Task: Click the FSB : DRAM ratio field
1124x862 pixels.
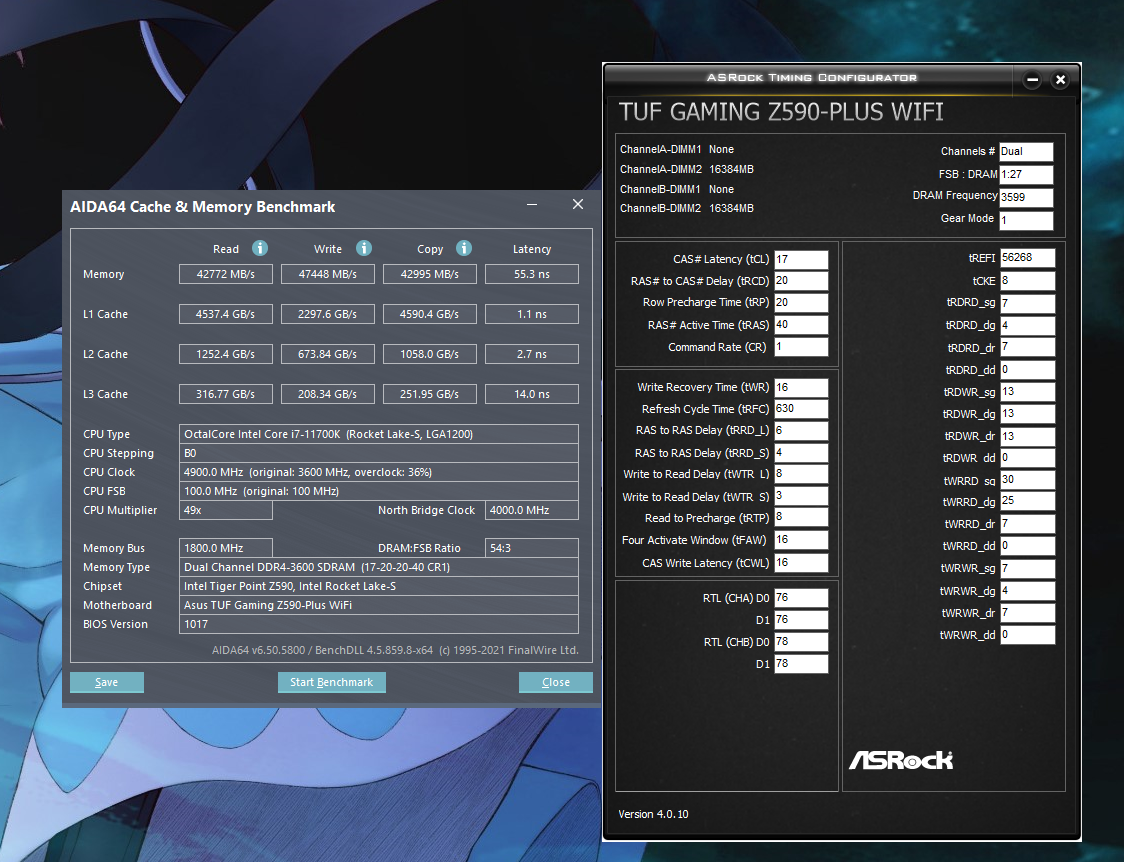Action: click(x=1027, y=174)
